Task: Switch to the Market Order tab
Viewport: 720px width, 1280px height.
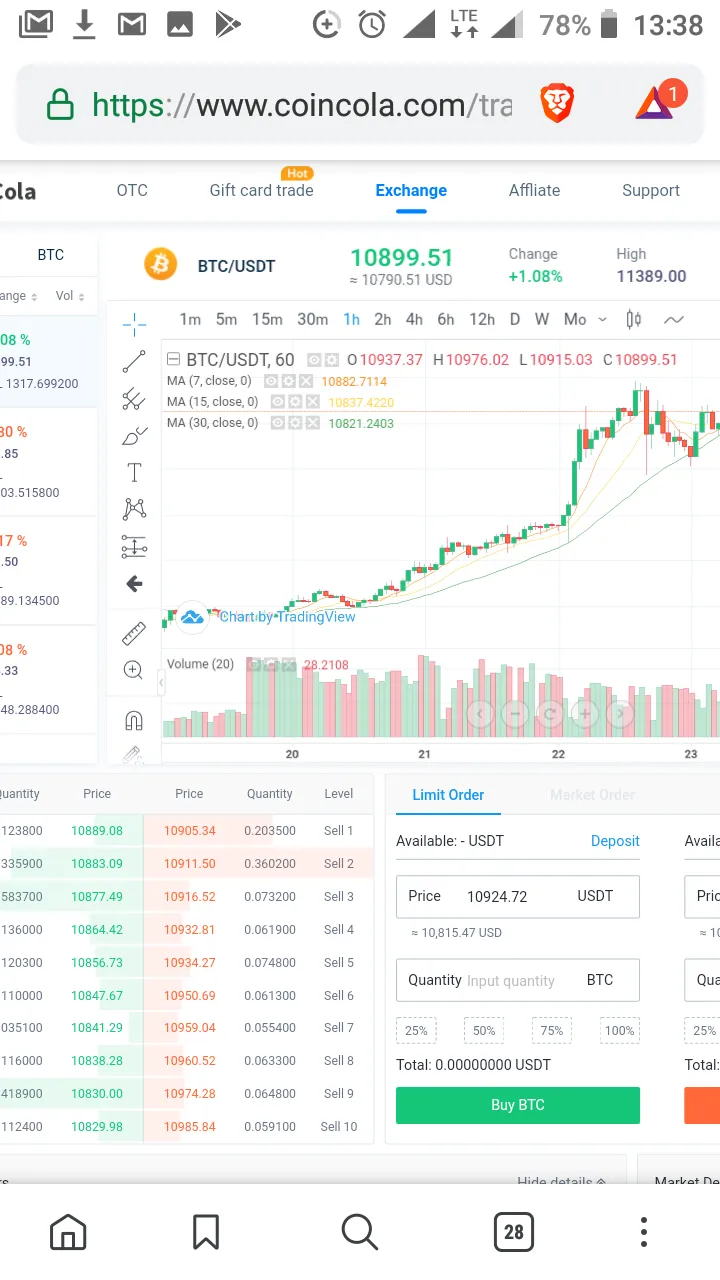Action: point(592,795)
